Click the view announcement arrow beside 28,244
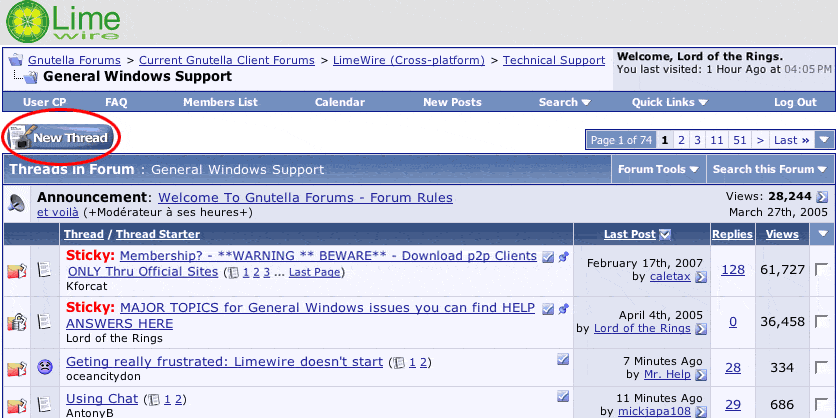838x418 pixels. coord(822,197)
